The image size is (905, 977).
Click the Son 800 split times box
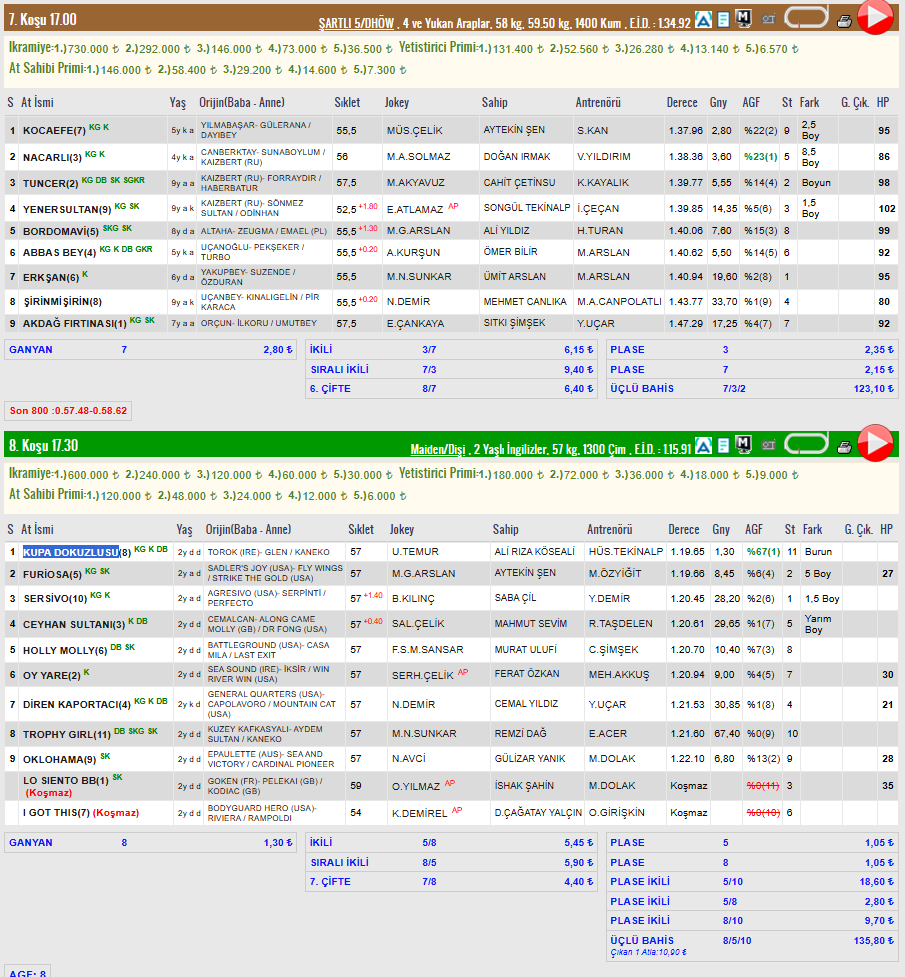(x=68, y=411)
